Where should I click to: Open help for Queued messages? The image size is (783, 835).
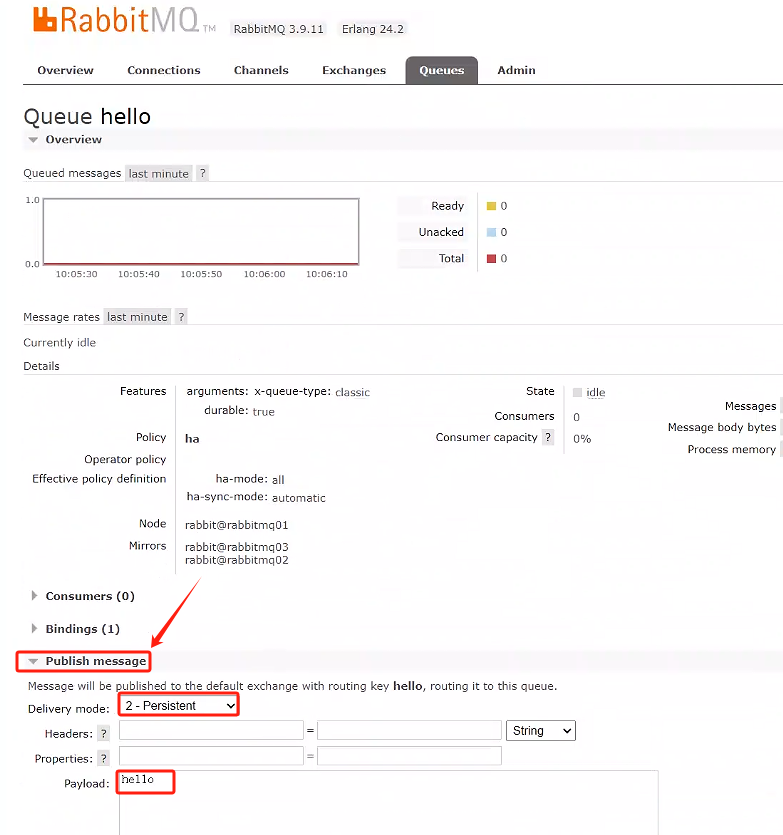point(202,173)
